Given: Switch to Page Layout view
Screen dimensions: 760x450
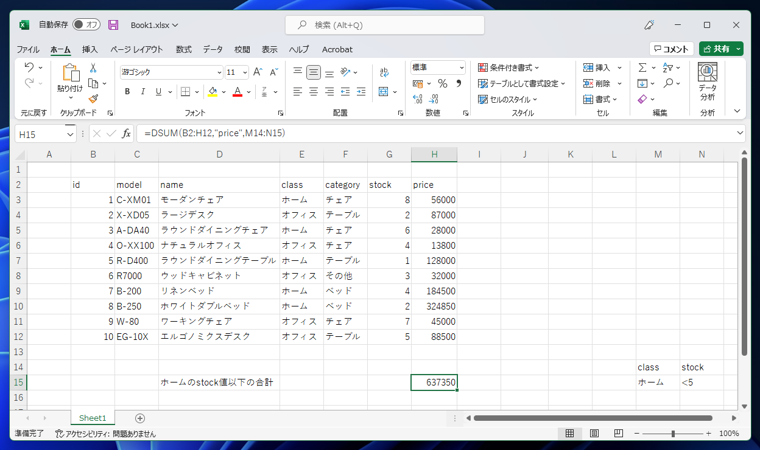Looking at the screenshot, I should [x=594, y=433].
